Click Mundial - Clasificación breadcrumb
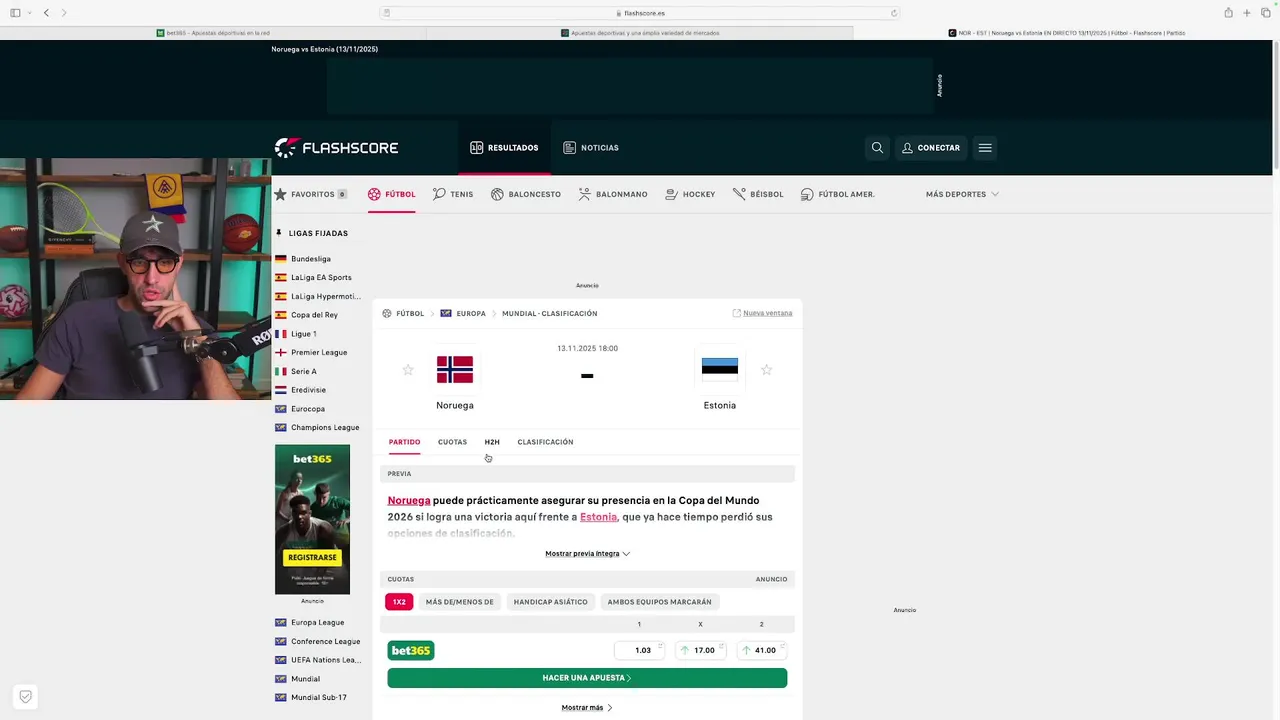1280x720 pixels. 549,313
